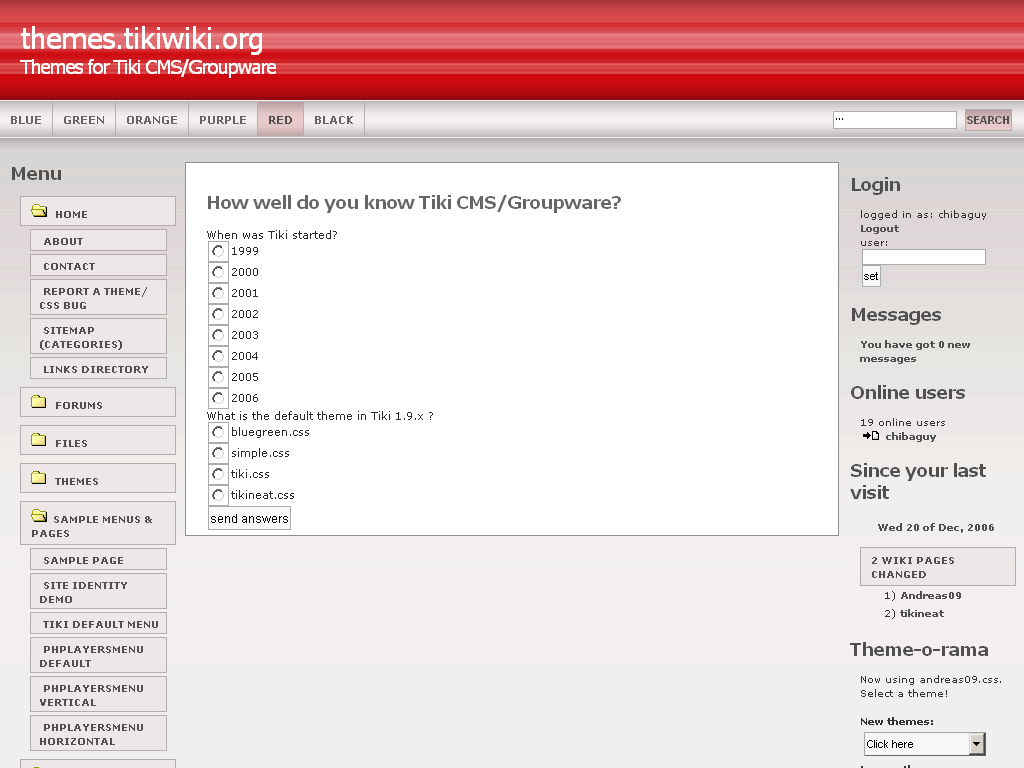Switch to the Blue theme tab
Screen dimensions: 1024x768
(x=26, y=120)
